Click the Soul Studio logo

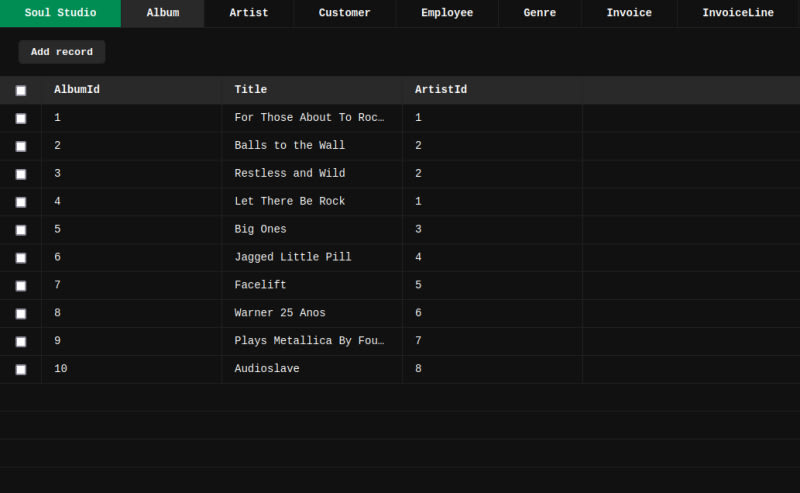60,13
